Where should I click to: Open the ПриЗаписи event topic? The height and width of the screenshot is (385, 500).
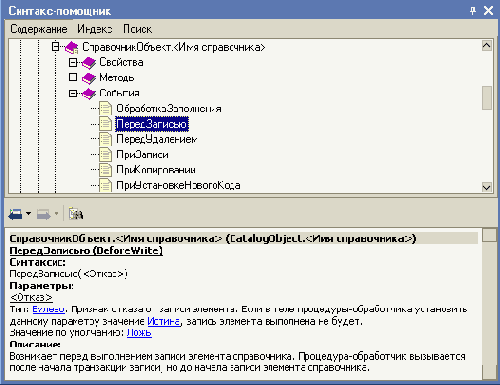tap(142, 155)
